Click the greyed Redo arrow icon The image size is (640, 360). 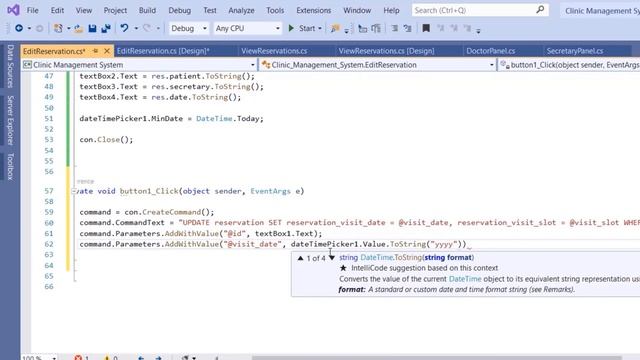(x=147, y=28)
